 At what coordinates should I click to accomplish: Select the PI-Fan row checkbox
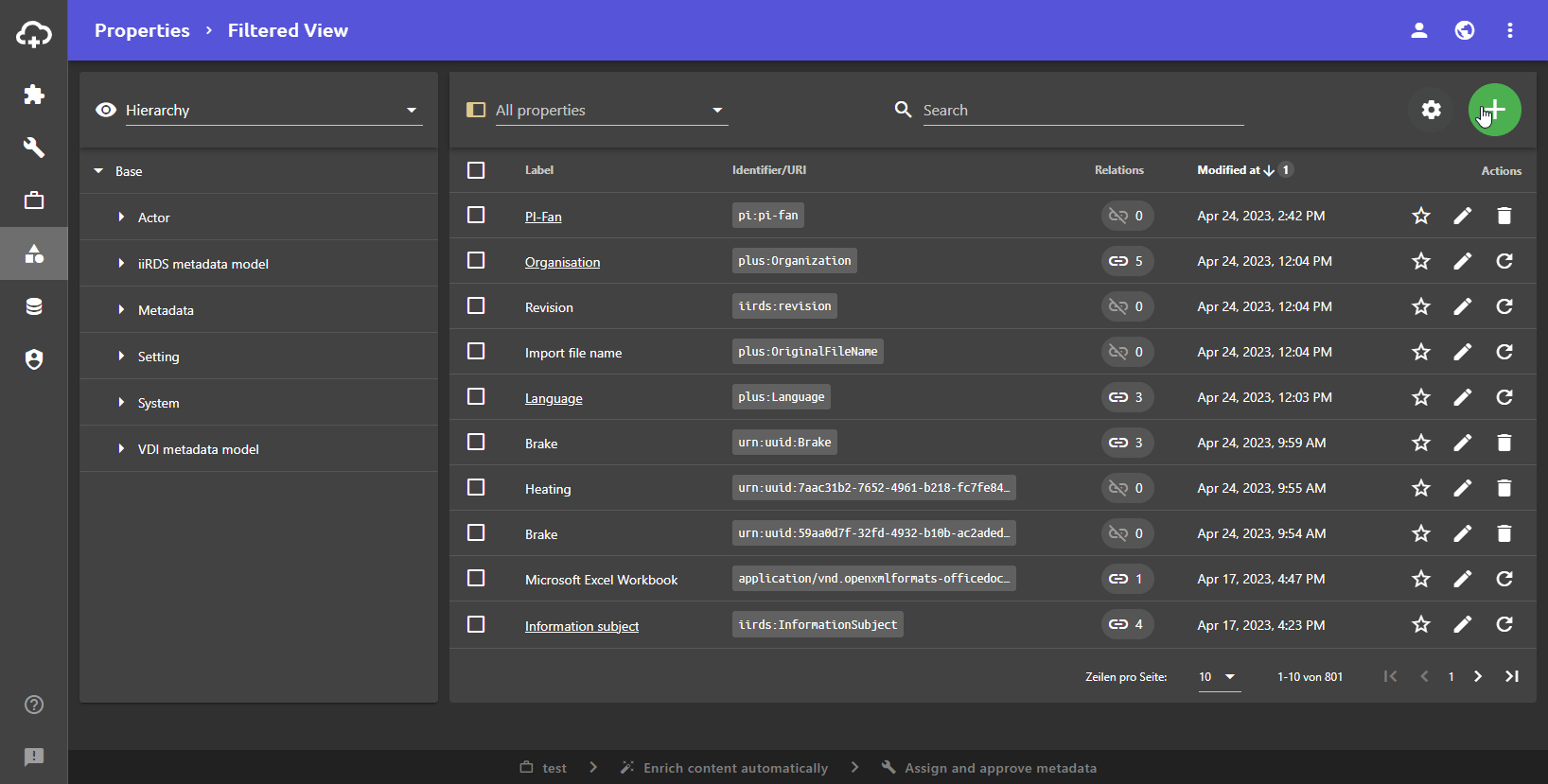[x=476, y=215]
